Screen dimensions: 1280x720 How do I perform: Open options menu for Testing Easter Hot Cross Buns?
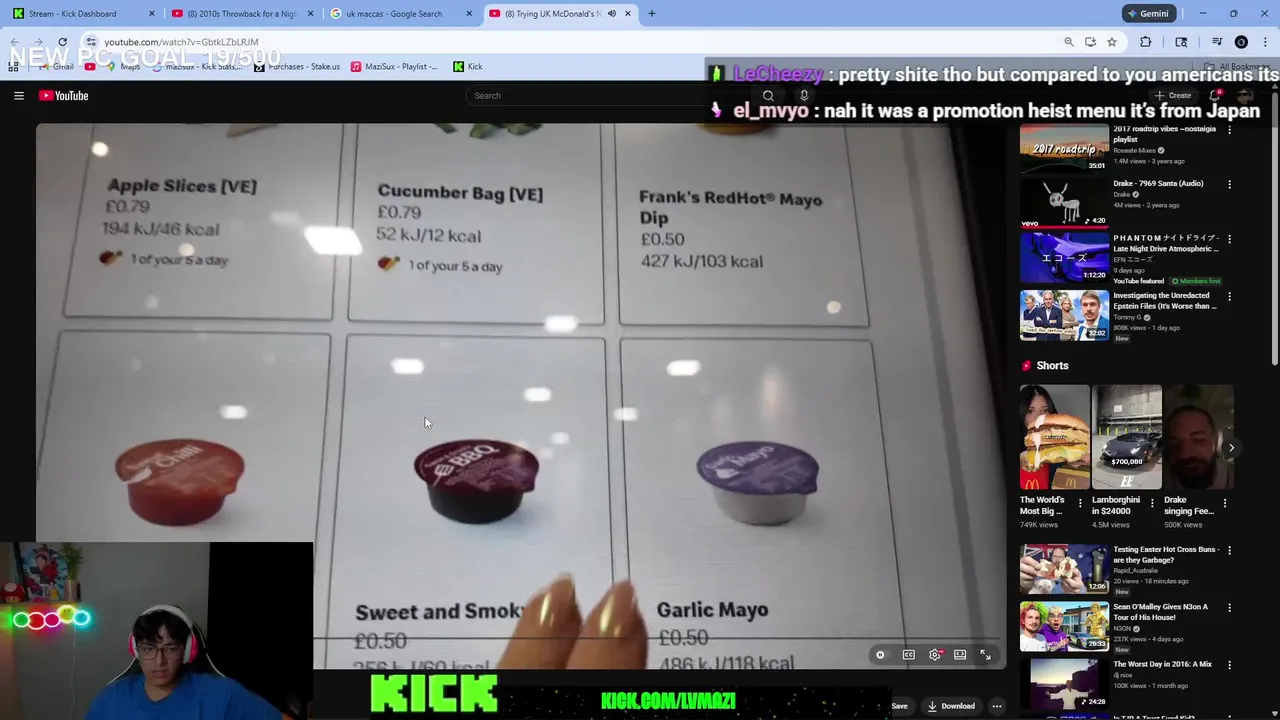[x=1229, y=551]
